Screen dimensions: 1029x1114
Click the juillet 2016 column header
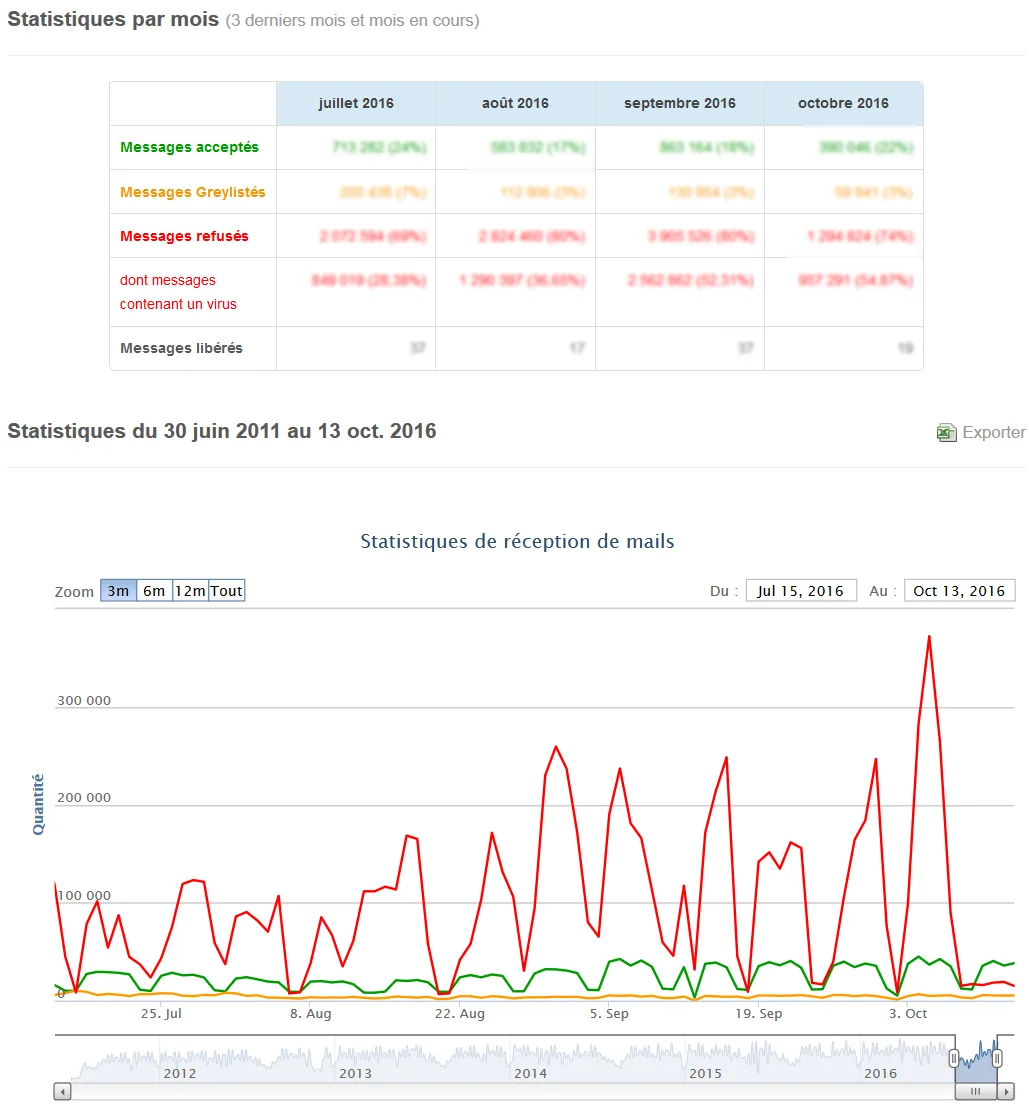(x=356, y=103)
